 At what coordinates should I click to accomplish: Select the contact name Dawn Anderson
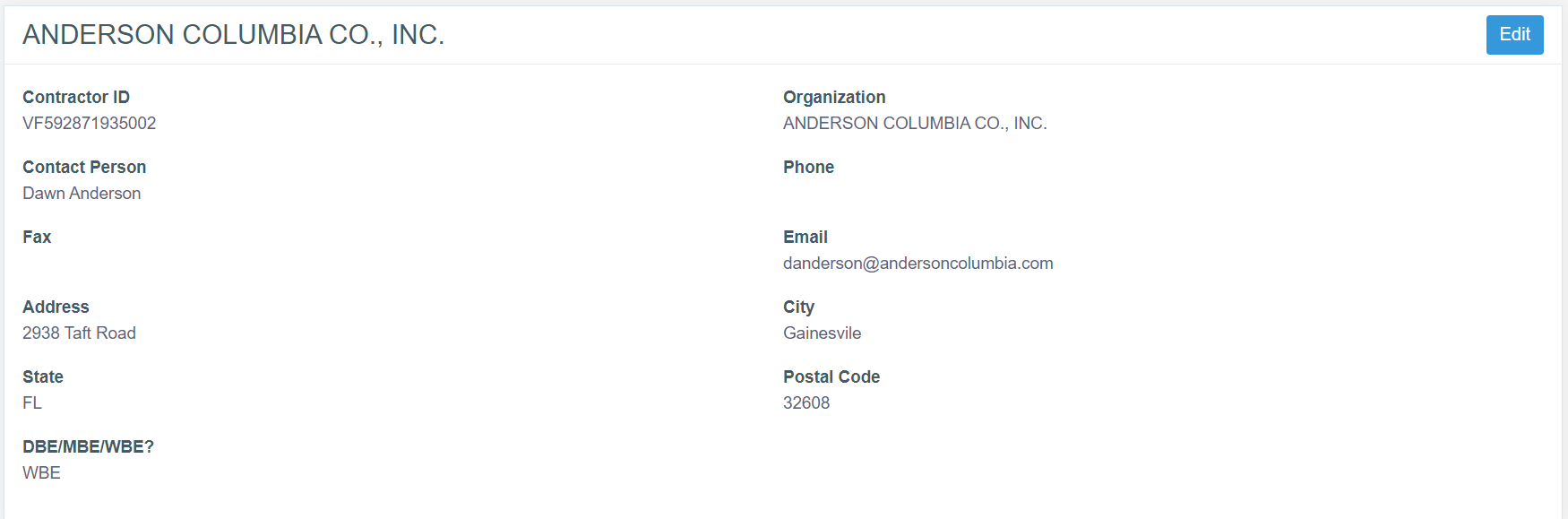82,194
